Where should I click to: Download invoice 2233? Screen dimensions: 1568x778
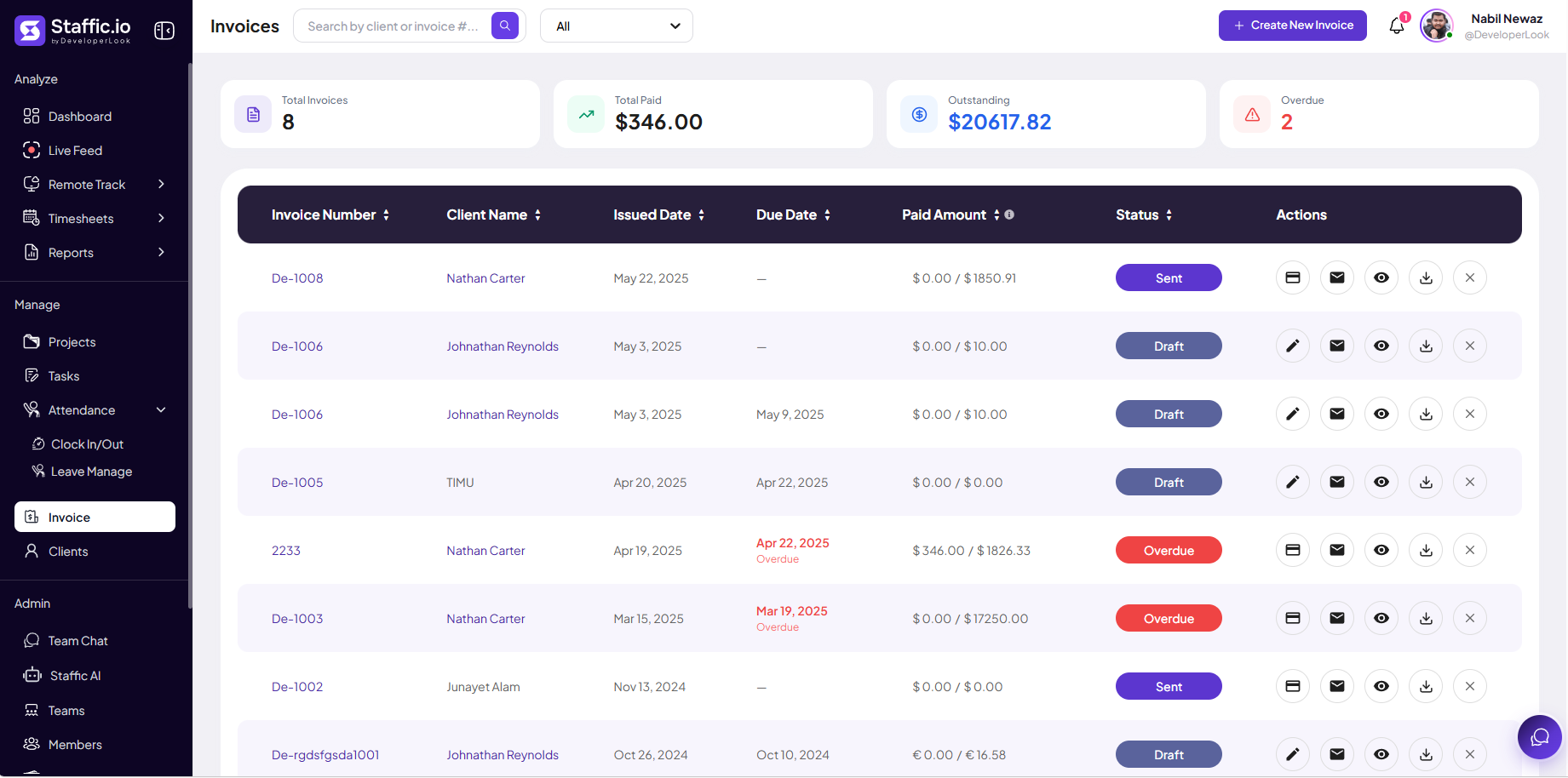coord(1426,550)
